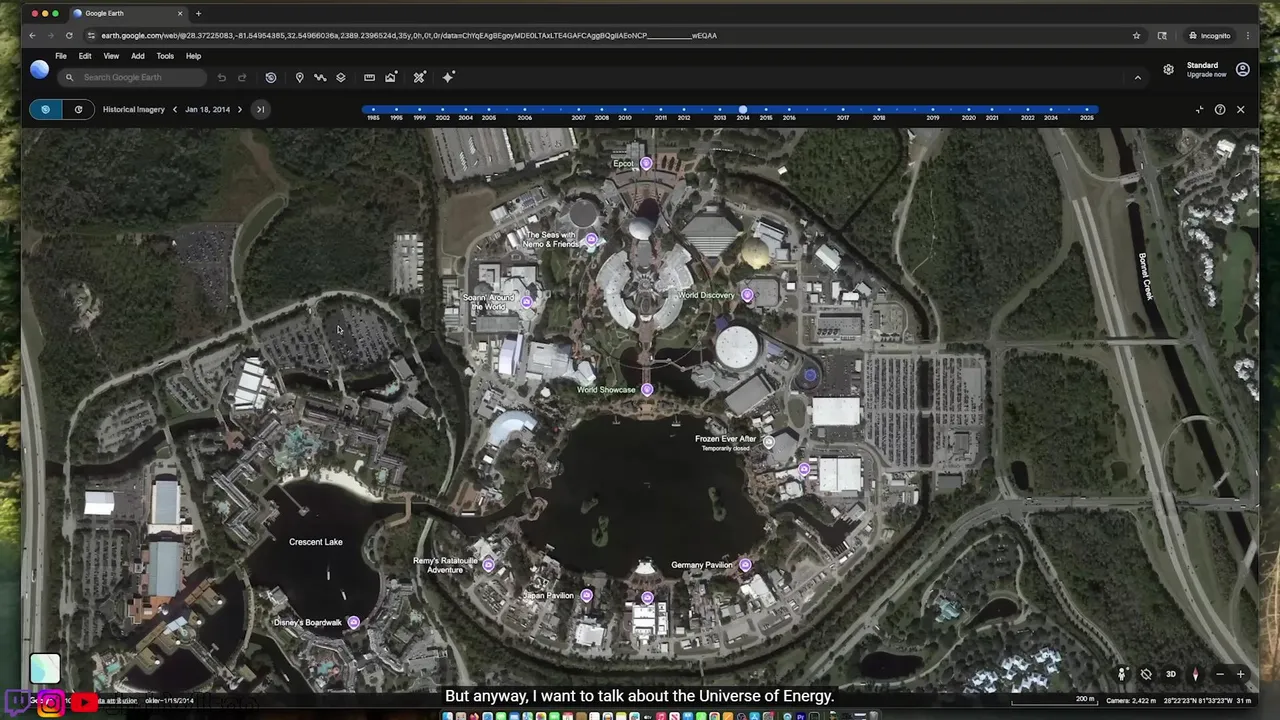Select the Draw path or polygon tool
The width and height of the screenshot is (1280, 720).
click(320, 77)
